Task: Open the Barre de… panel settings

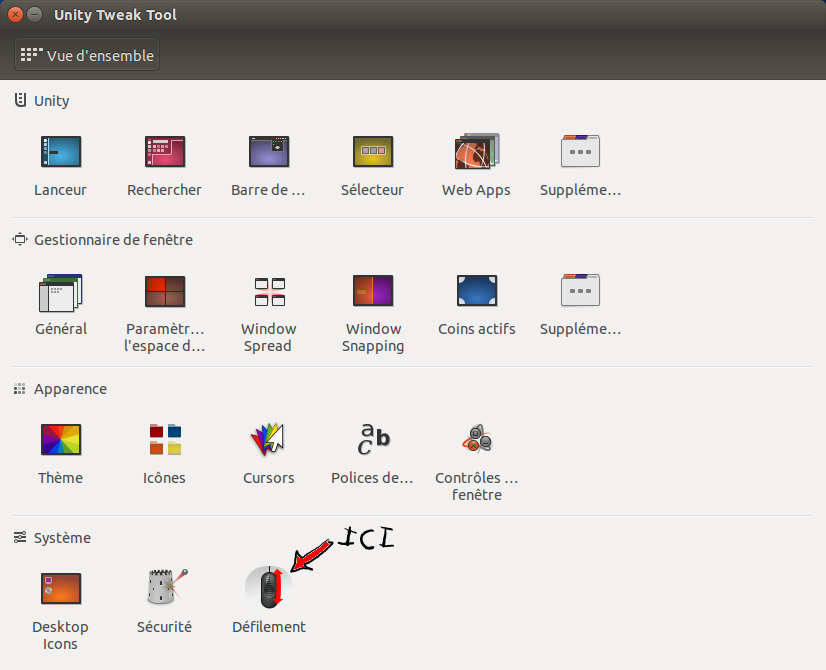Action: pos(268,164)
